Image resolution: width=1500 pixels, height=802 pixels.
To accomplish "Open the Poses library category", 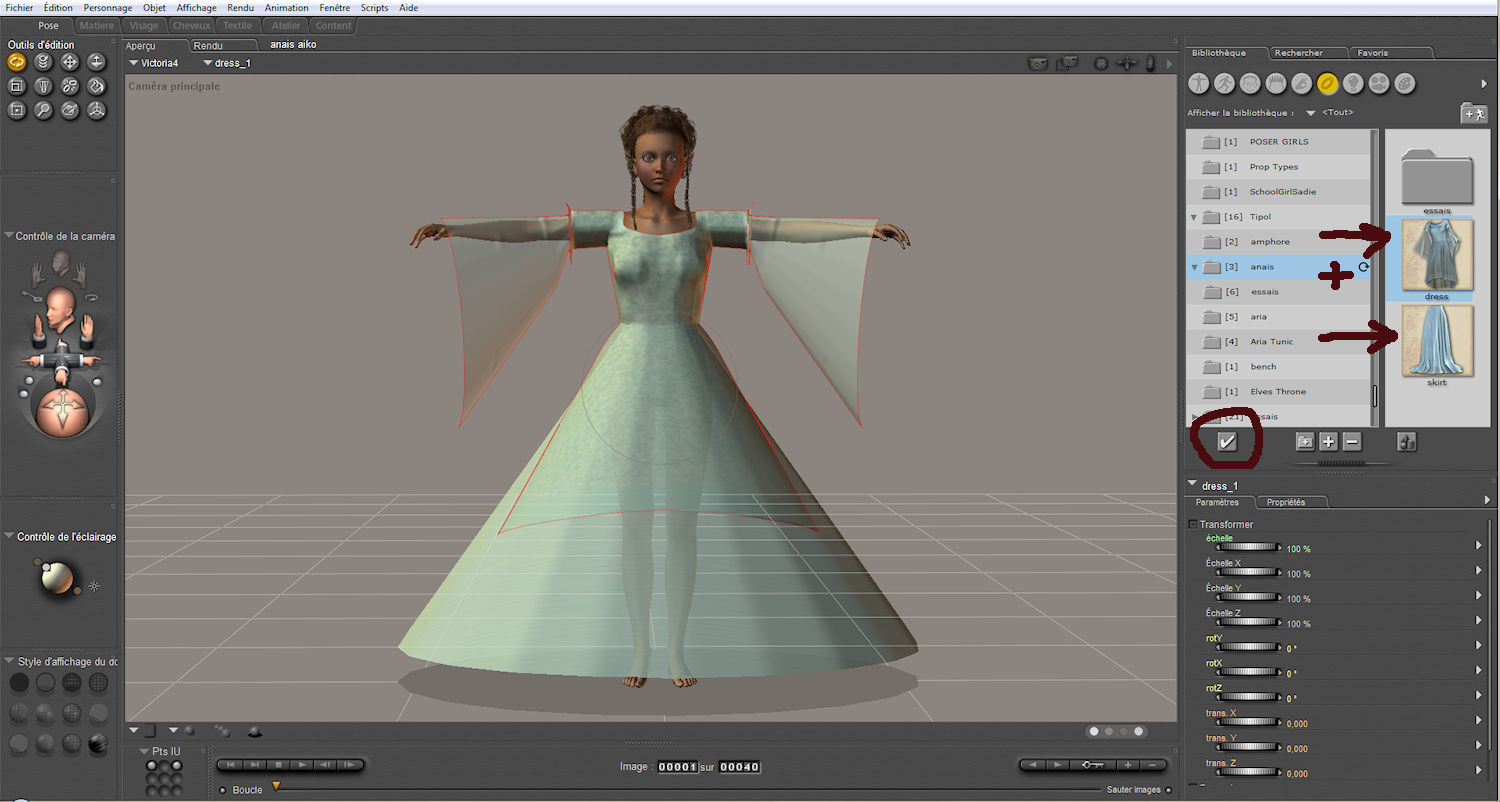I will click(x=1224, y=83).
